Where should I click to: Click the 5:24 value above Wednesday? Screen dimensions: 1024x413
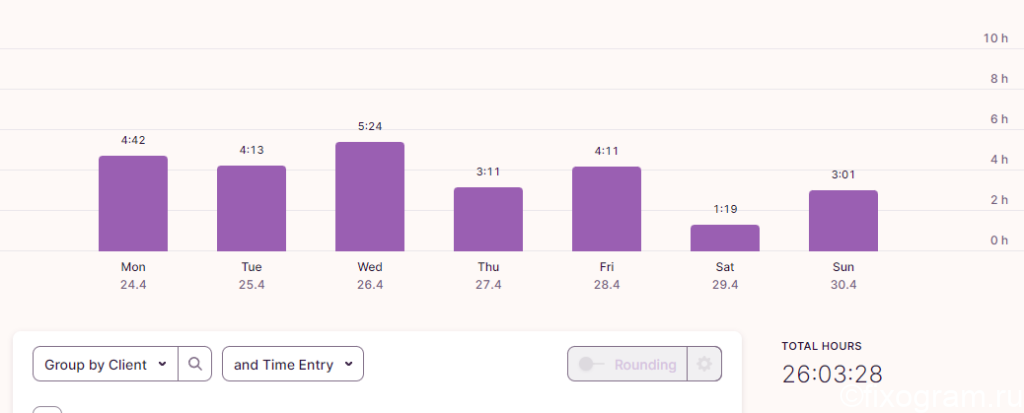[370, 126]
